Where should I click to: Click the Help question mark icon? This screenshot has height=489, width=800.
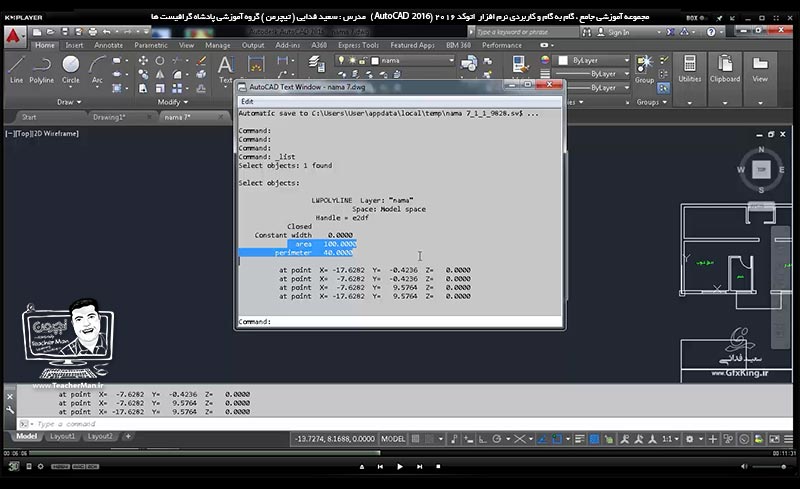[x=711, y=32]
